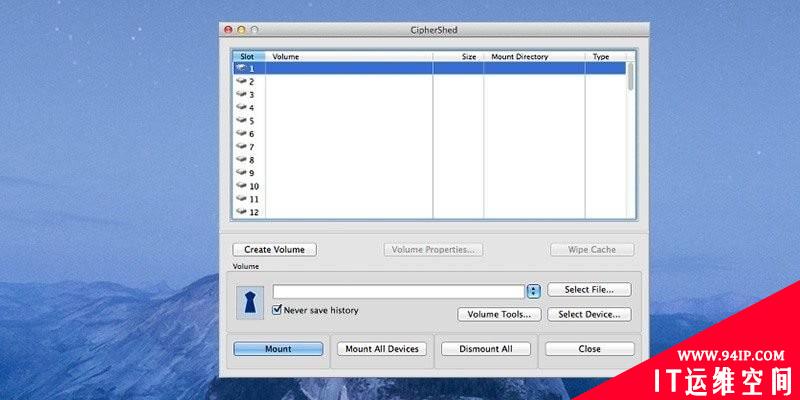Select the drive icon for slot 11
The width and height of the screenshot is (800, 400).
coord(242,199)
